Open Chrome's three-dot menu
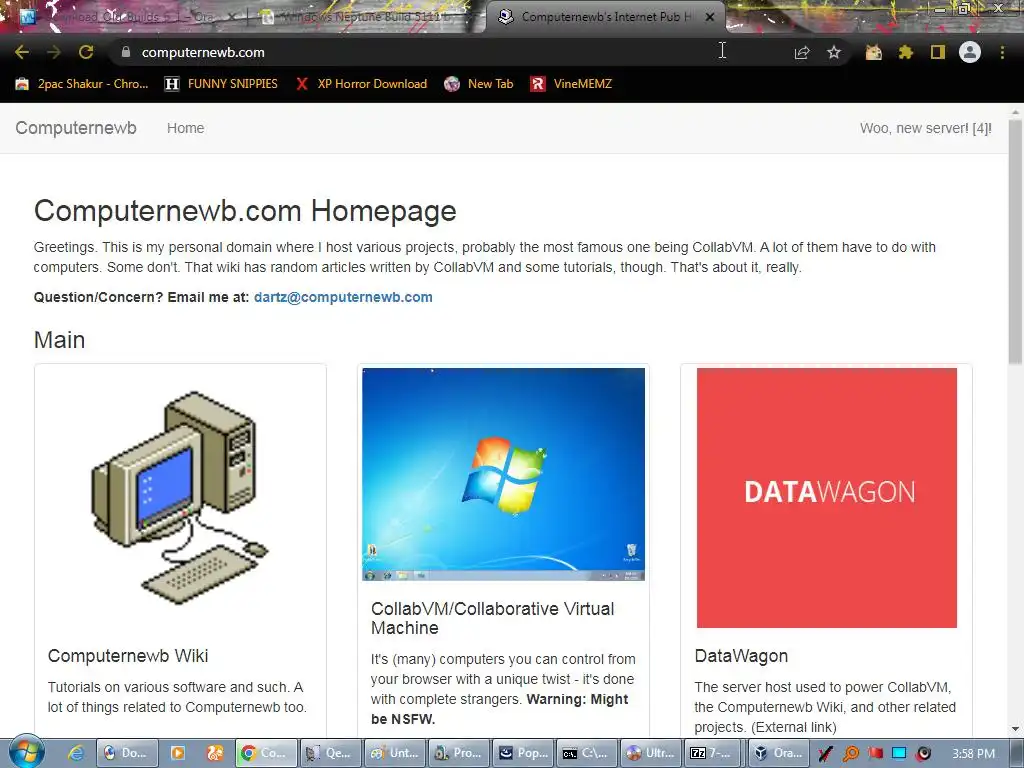The image size is (1024, 768). 1002,52
